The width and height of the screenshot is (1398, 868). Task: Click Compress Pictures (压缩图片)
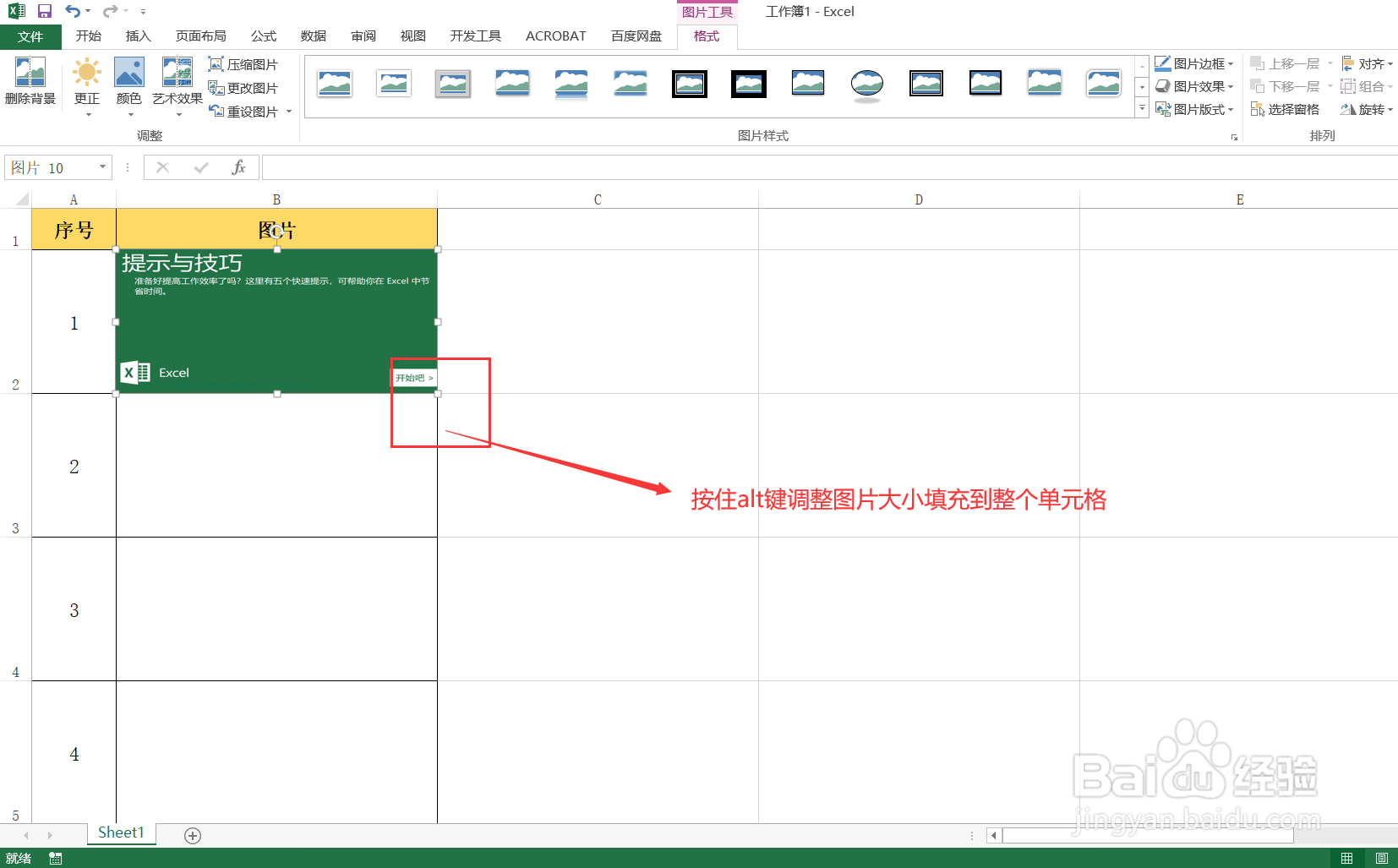pyautogui.click(x=243, y=64)
